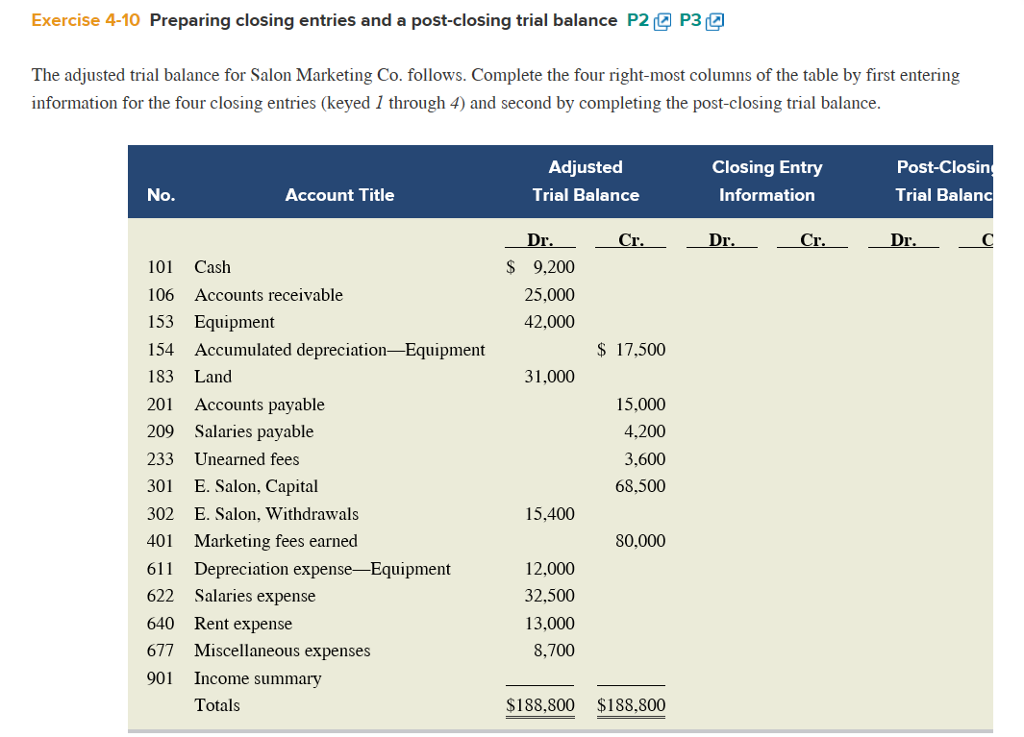Select the E. Salon, Withdrawals debit 15,400
The height and width of the screenshot is (737, 1024).
pos(550,514)
